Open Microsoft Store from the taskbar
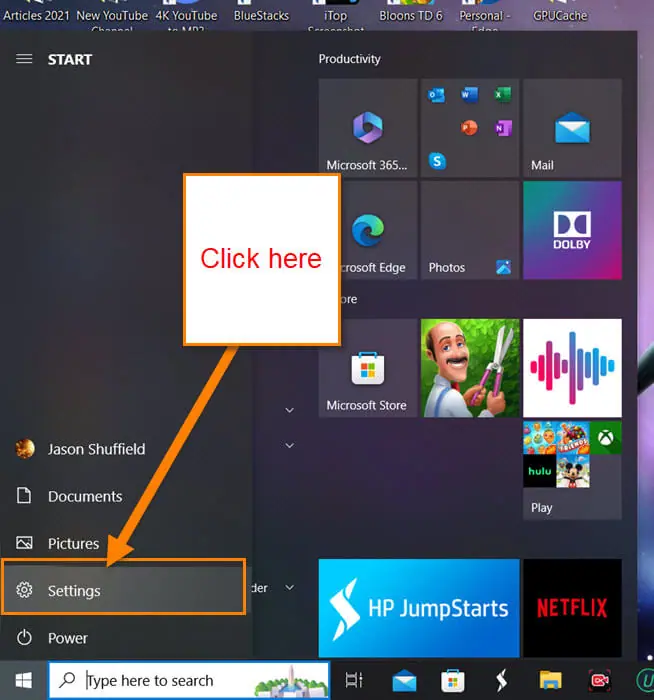The image size is (654, 700). pos(453,681)
